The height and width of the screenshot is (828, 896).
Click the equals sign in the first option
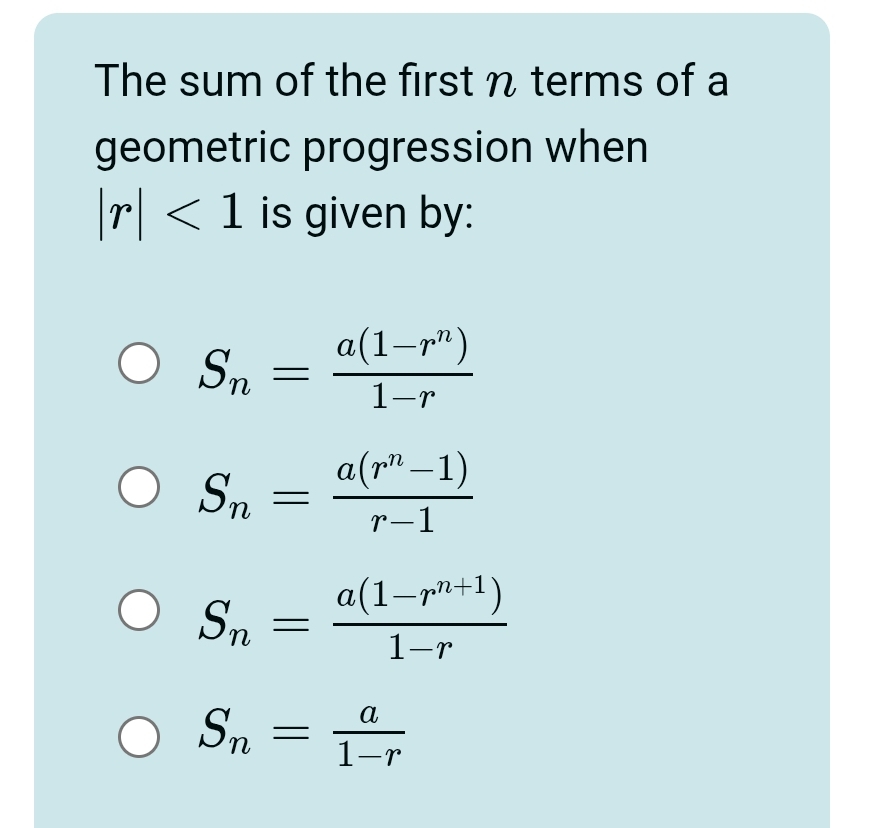pyautogui.click(x=286, y=372)
